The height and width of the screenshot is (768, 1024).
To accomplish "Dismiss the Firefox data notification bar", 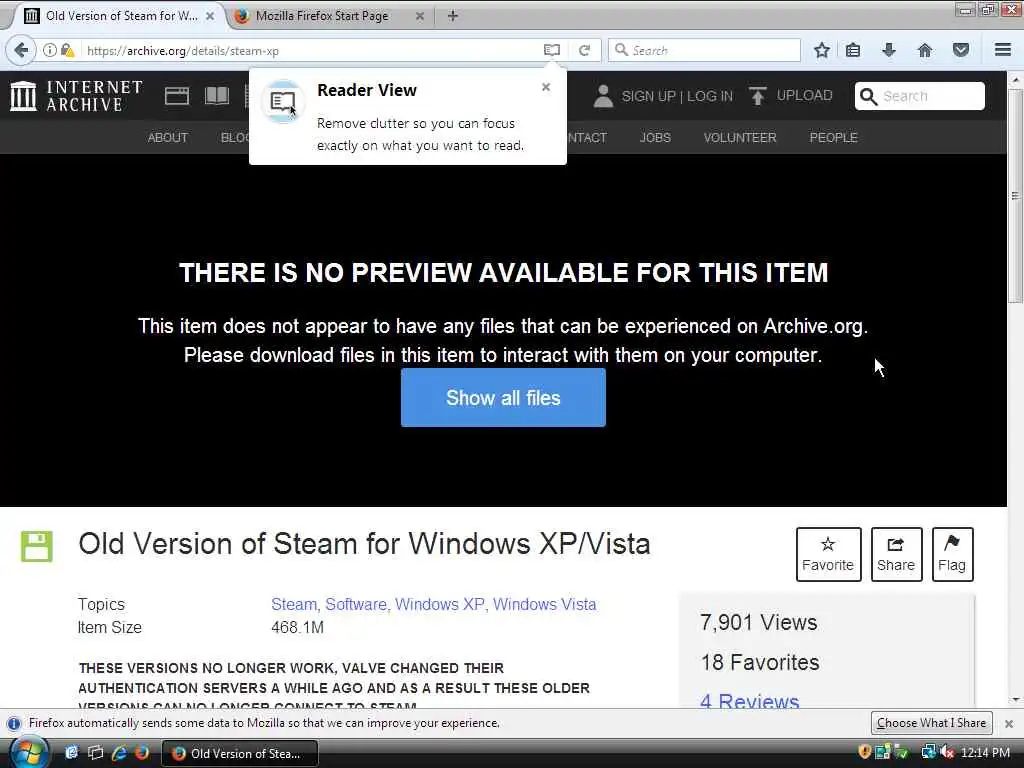I will [1009, 723].
